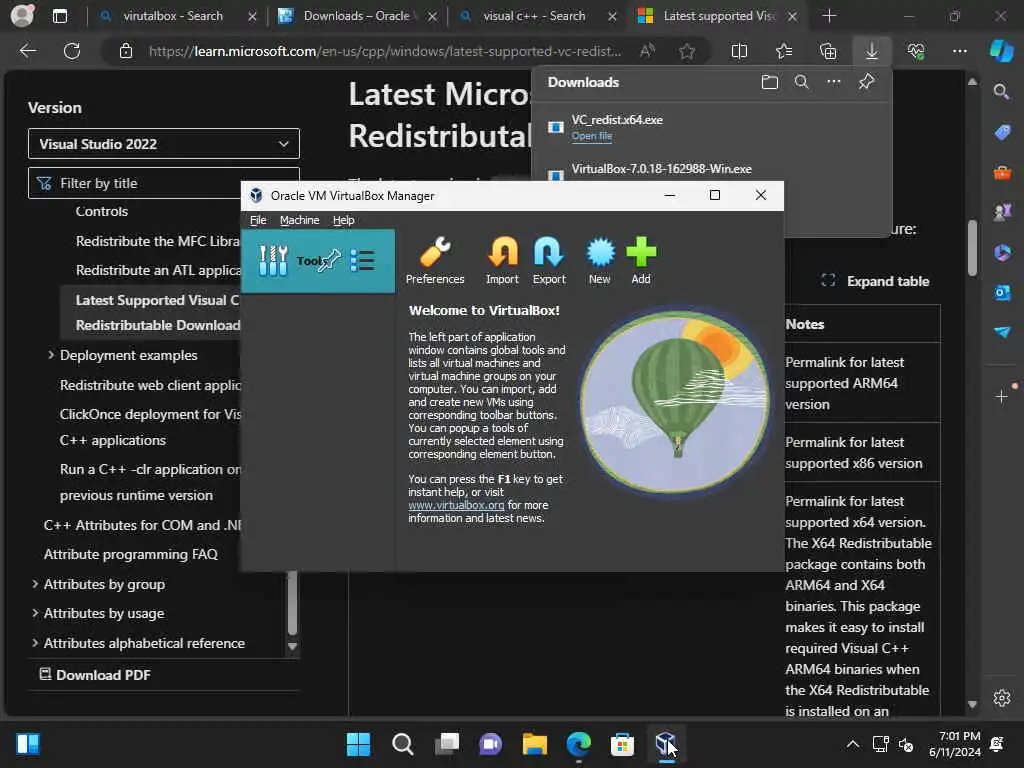The image size is (1024, 768).
Task: Refresh the Microsoft Learn page
Action: pos(72,51)
